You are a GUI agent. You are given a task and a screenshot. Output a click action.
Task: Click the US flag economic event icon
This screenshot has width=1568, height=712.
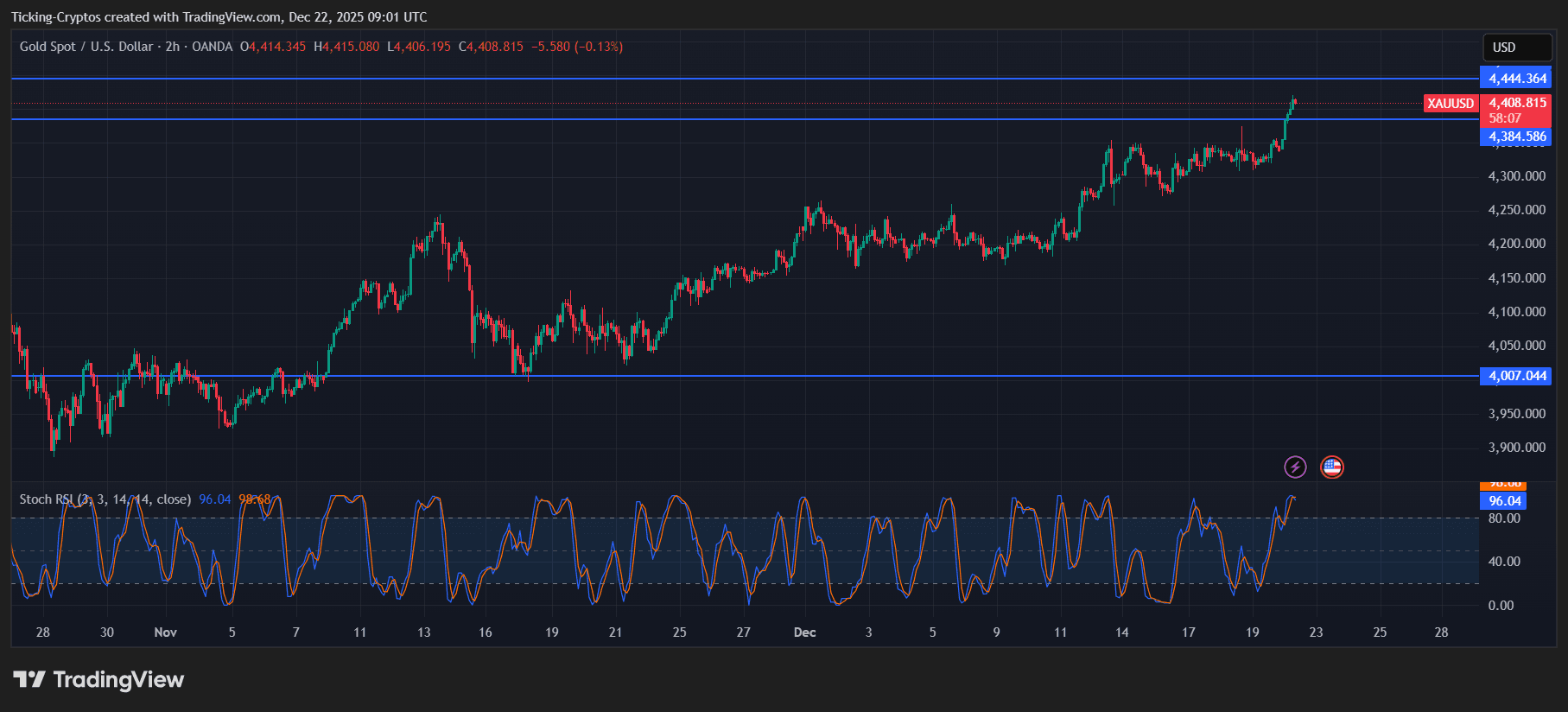coord(1332,467)
